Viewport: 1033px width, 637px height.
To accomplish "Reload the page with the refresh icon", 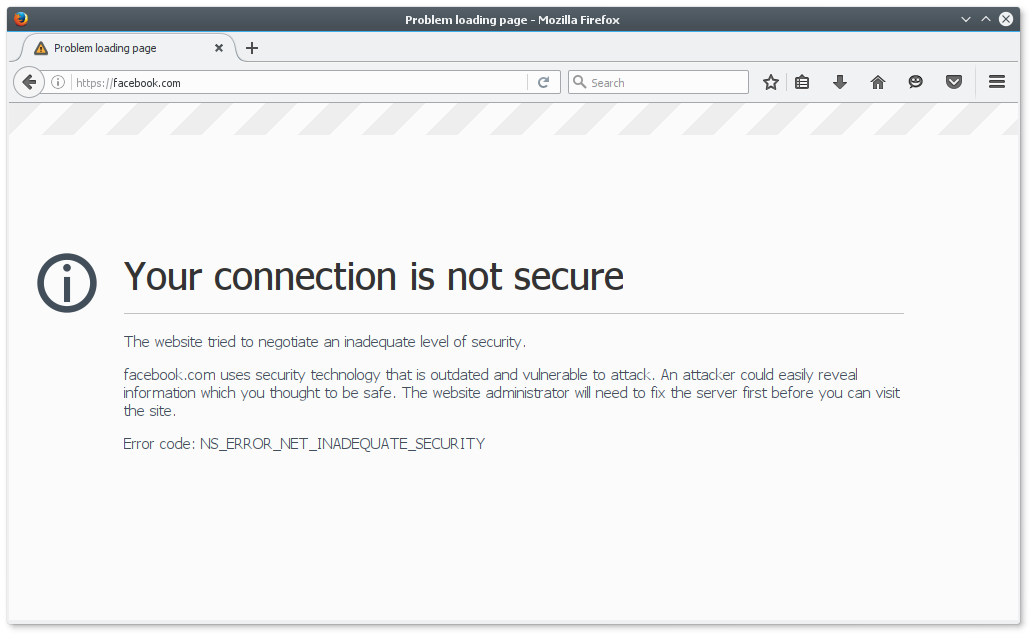I will point(544,82).
